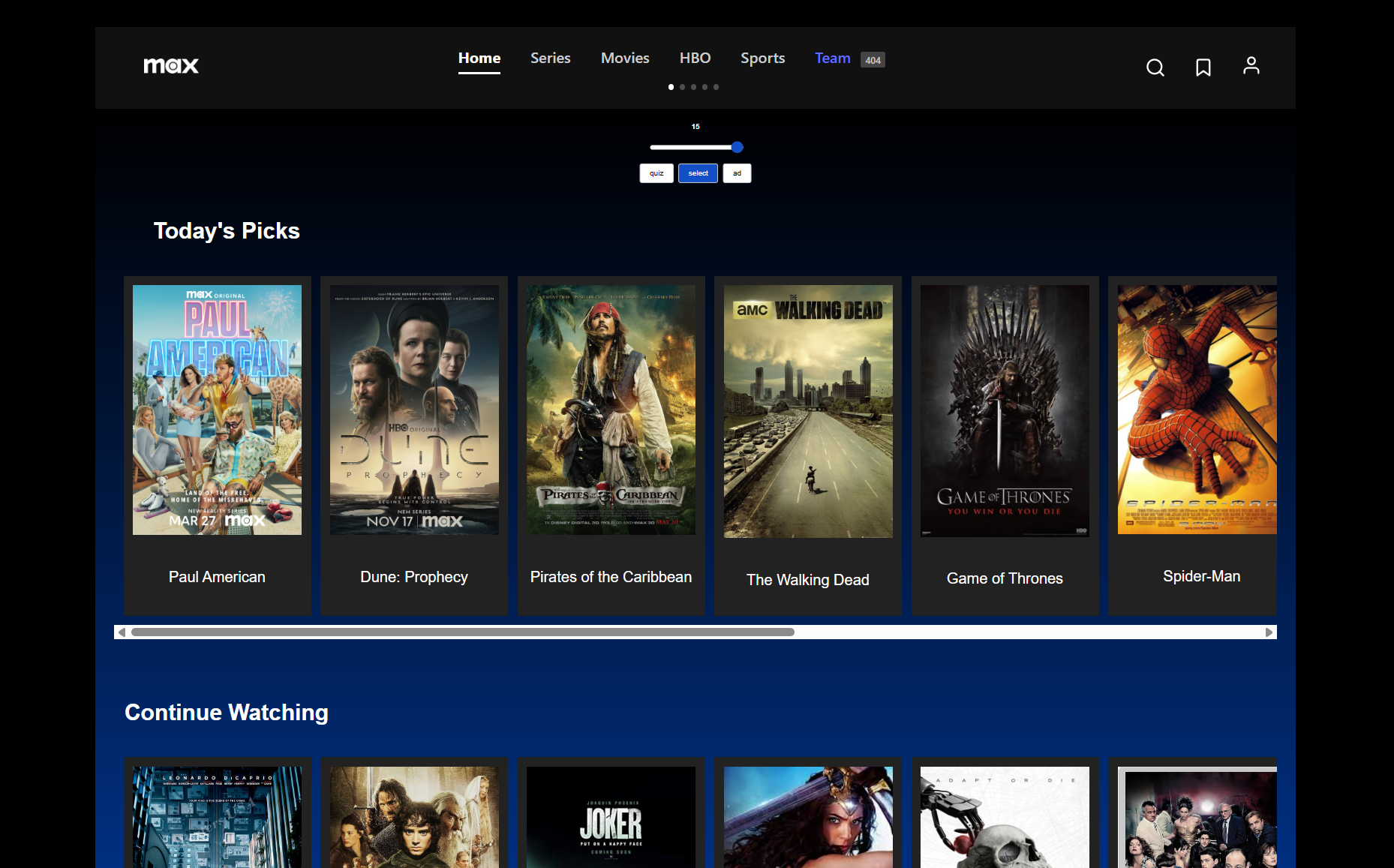The image size is (1394, 868).
Task: Select the first carousel dot indicator
Action: (671, 87)
